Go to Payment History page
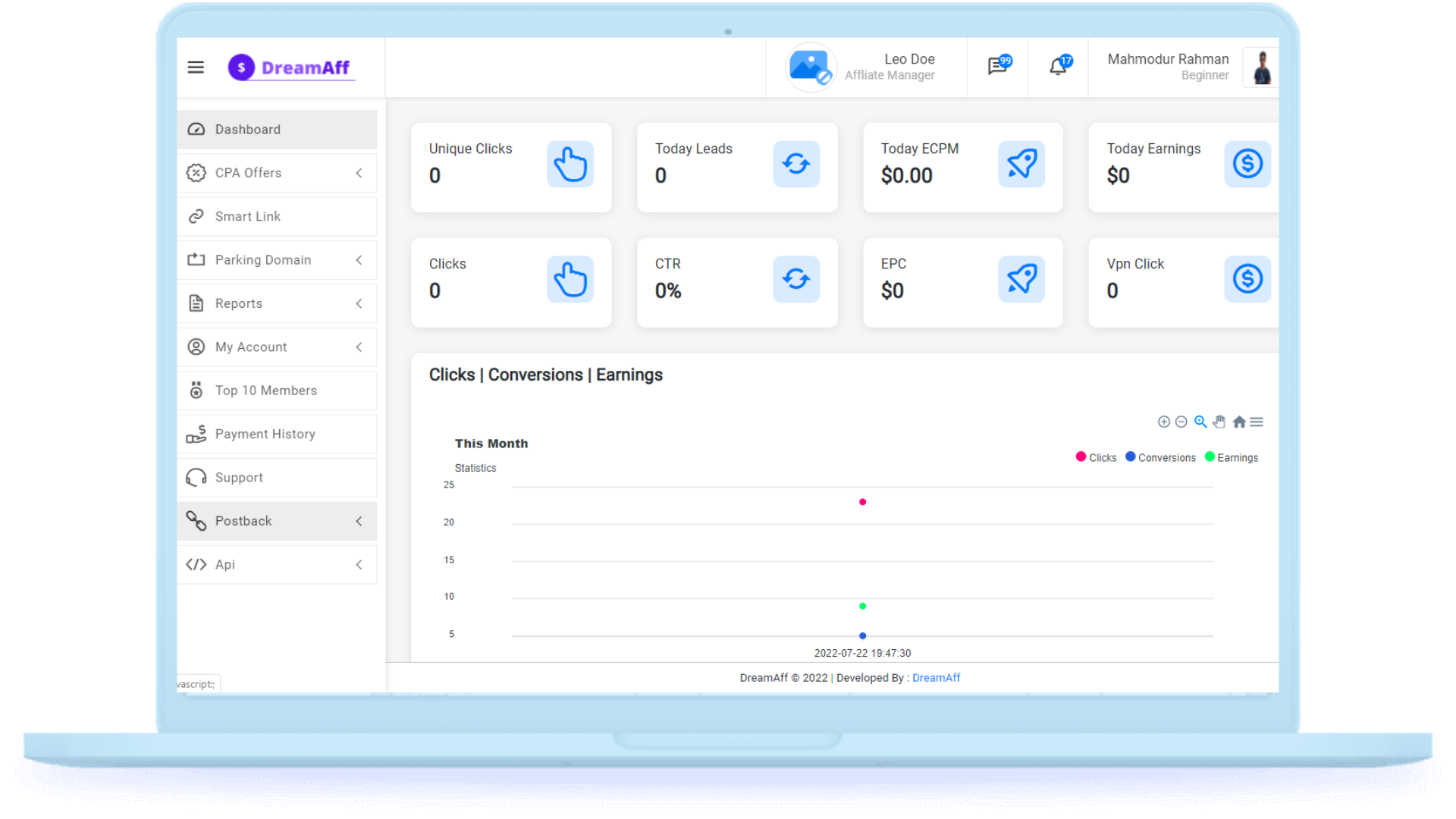1456x819 pixels. pos(265,434)
